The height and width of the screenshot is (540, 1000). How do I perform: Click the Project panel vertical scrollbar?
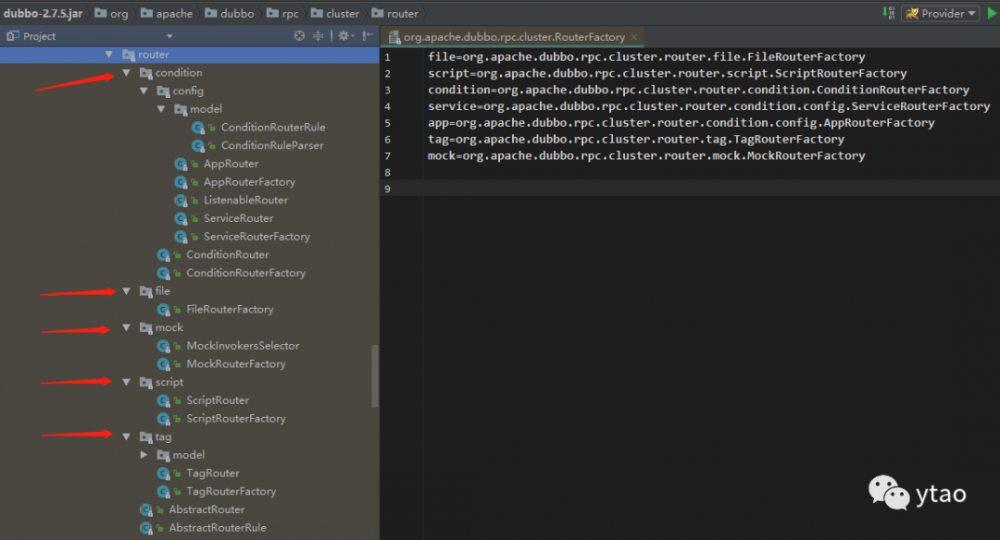[375, 375]
